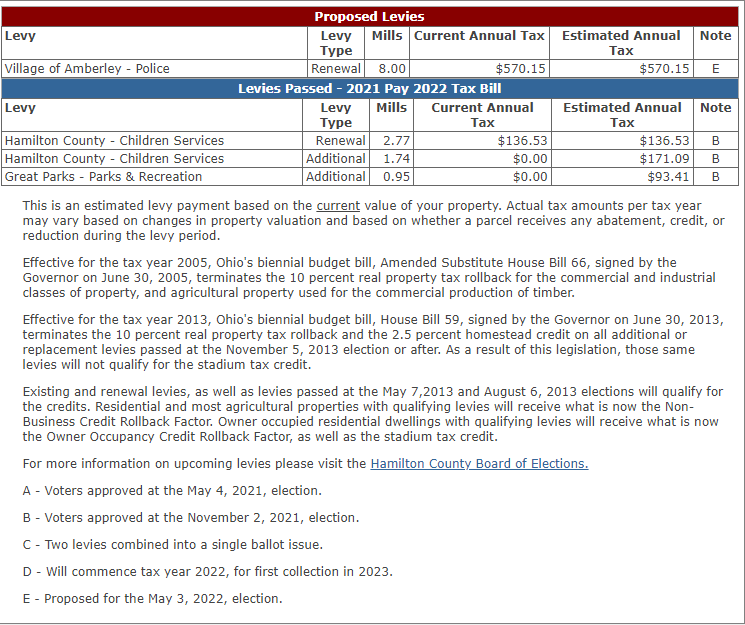
Task: Click 'Additional' type in the 1.74 mills row
Action: (x=335, y=159)
